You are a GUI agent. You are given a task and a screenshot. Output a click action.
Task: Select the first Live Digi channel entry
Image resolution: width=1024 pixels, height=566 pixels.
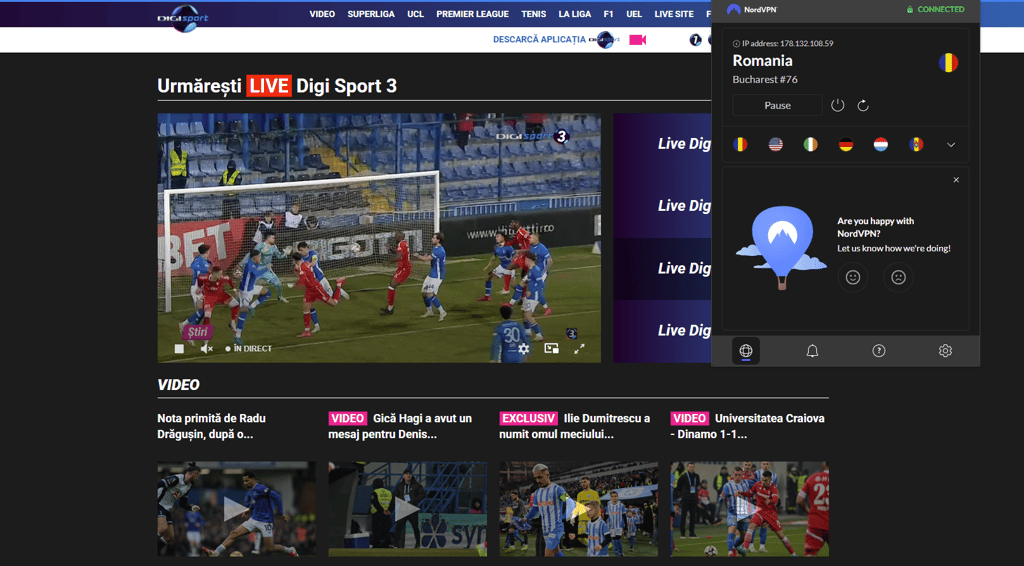click(x=662, y=144)
